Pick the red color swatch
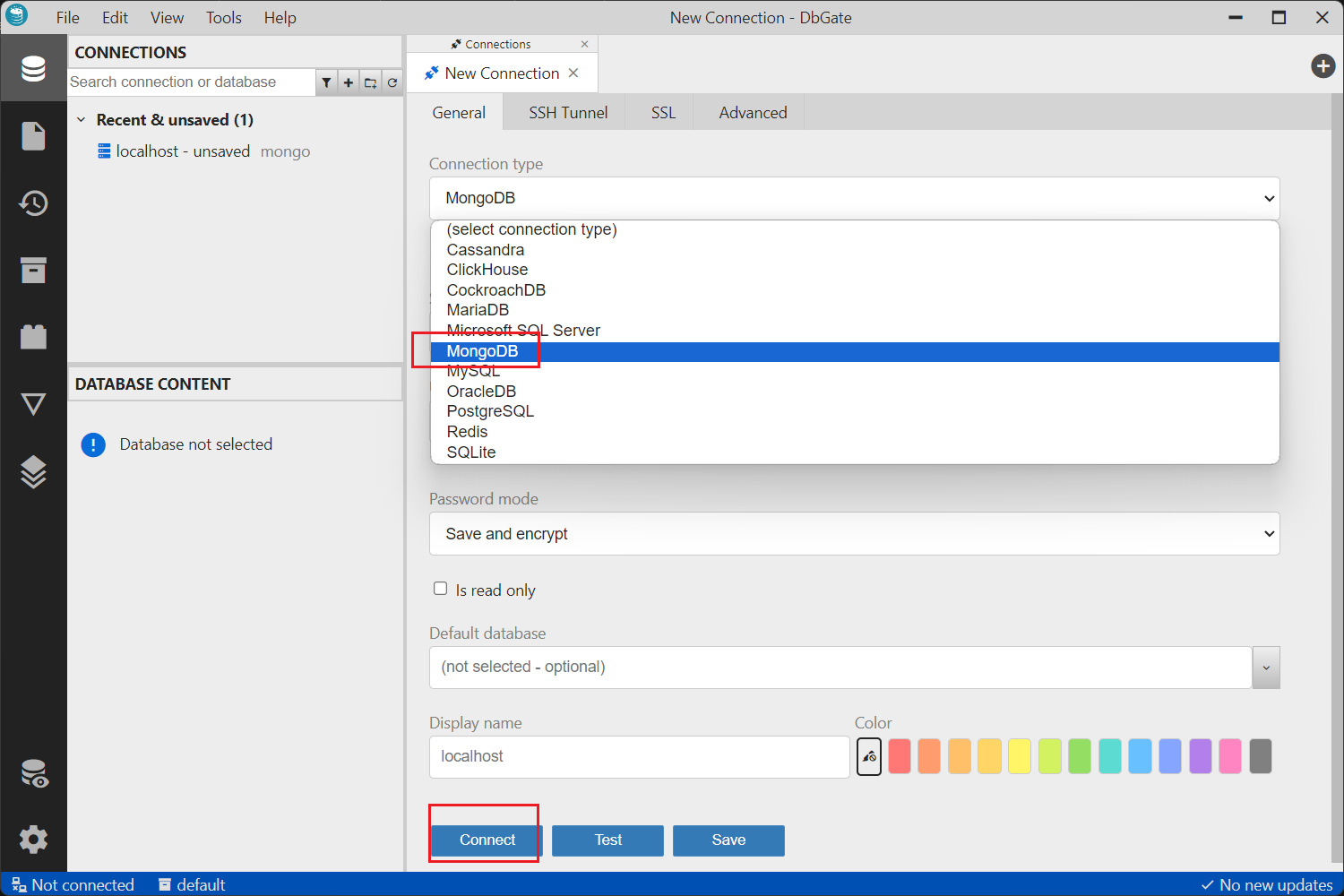Screen dimensions: 1344x896 (x=900, y=756)
